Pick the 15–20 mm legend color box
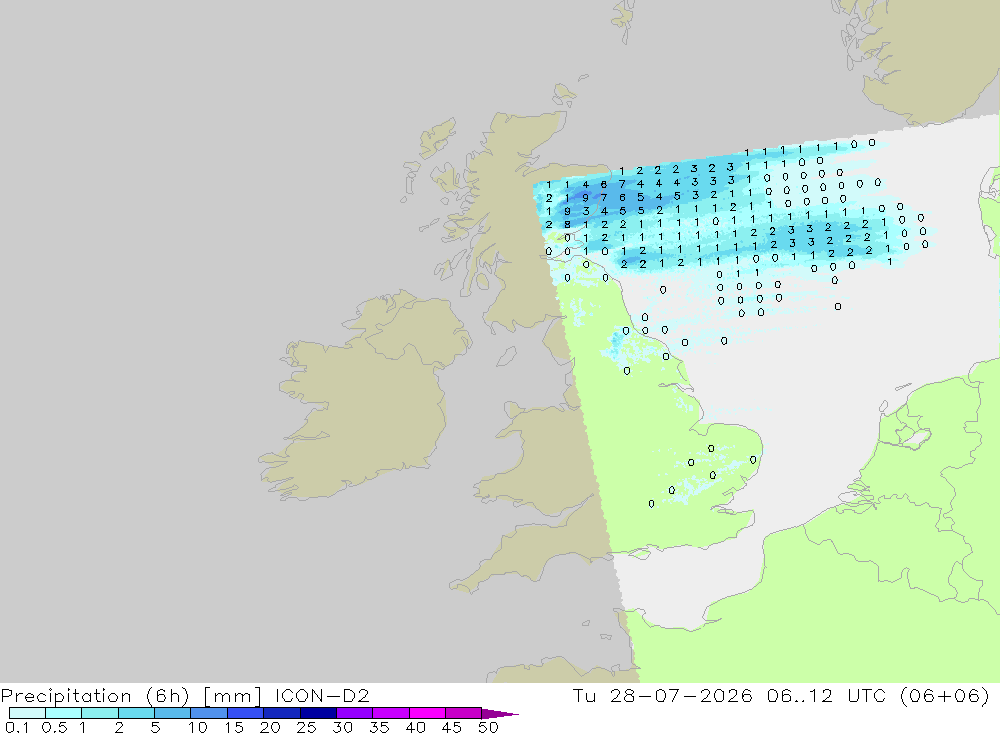The height and width of the screenshot is (733, 1000). [x=246, y=713]
